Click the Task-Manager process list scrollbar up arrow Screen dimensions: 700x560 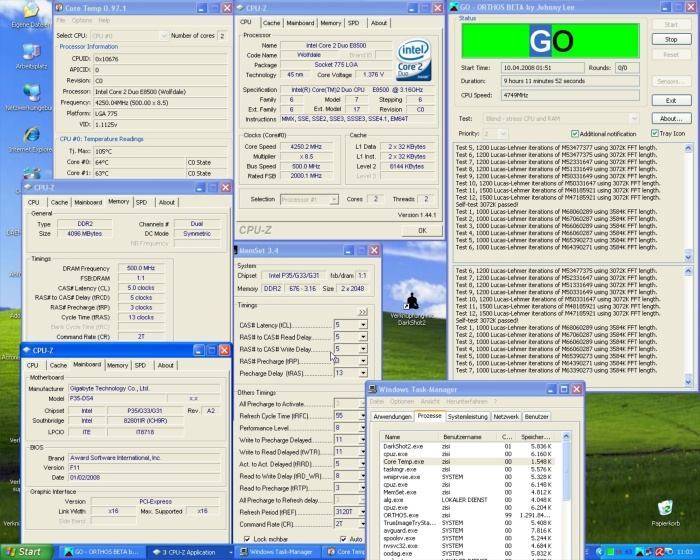click(x=566, y=436)
